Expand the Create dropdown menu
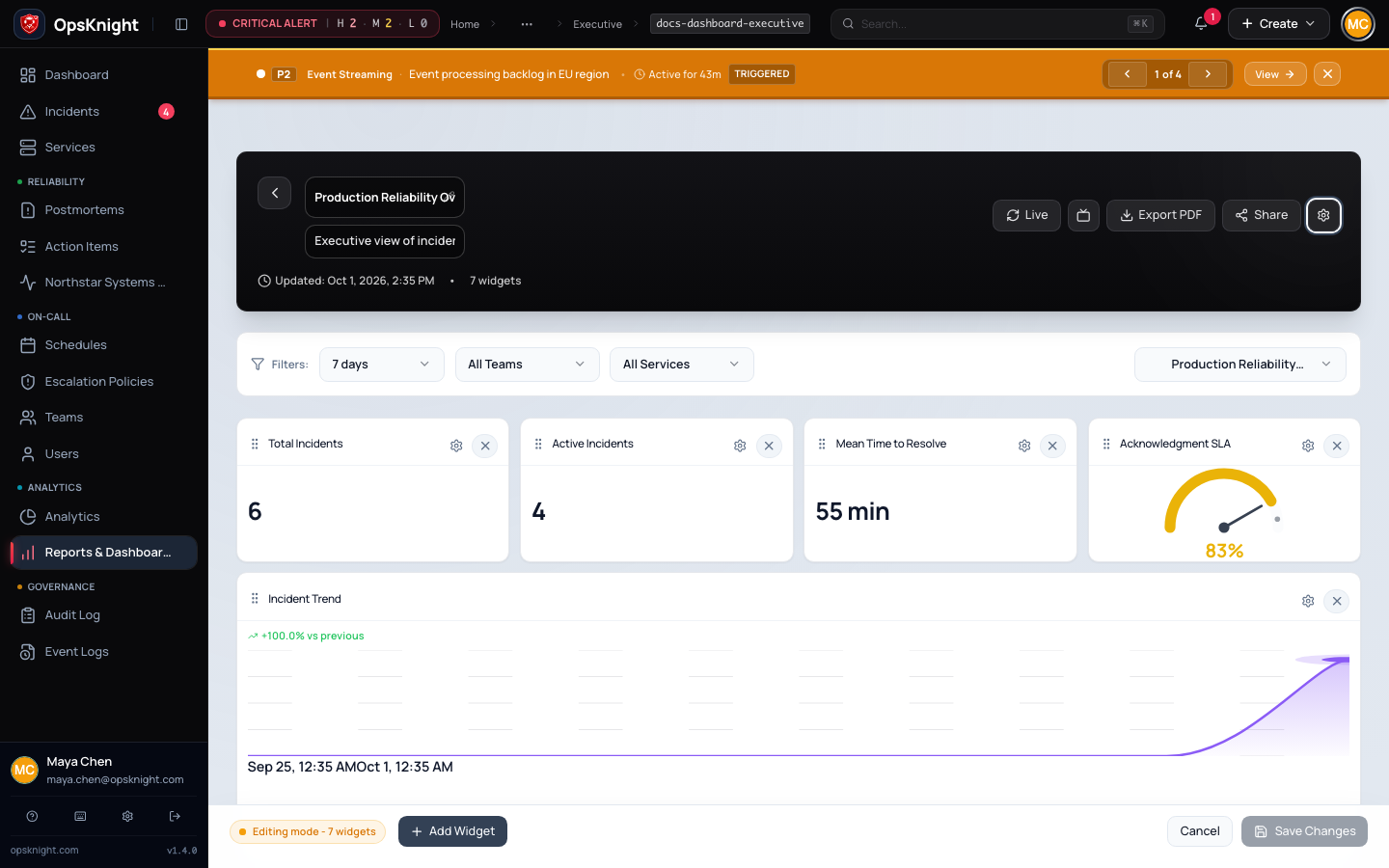The width and height of the screenshot is (1389, 868). click(1278, 24)
